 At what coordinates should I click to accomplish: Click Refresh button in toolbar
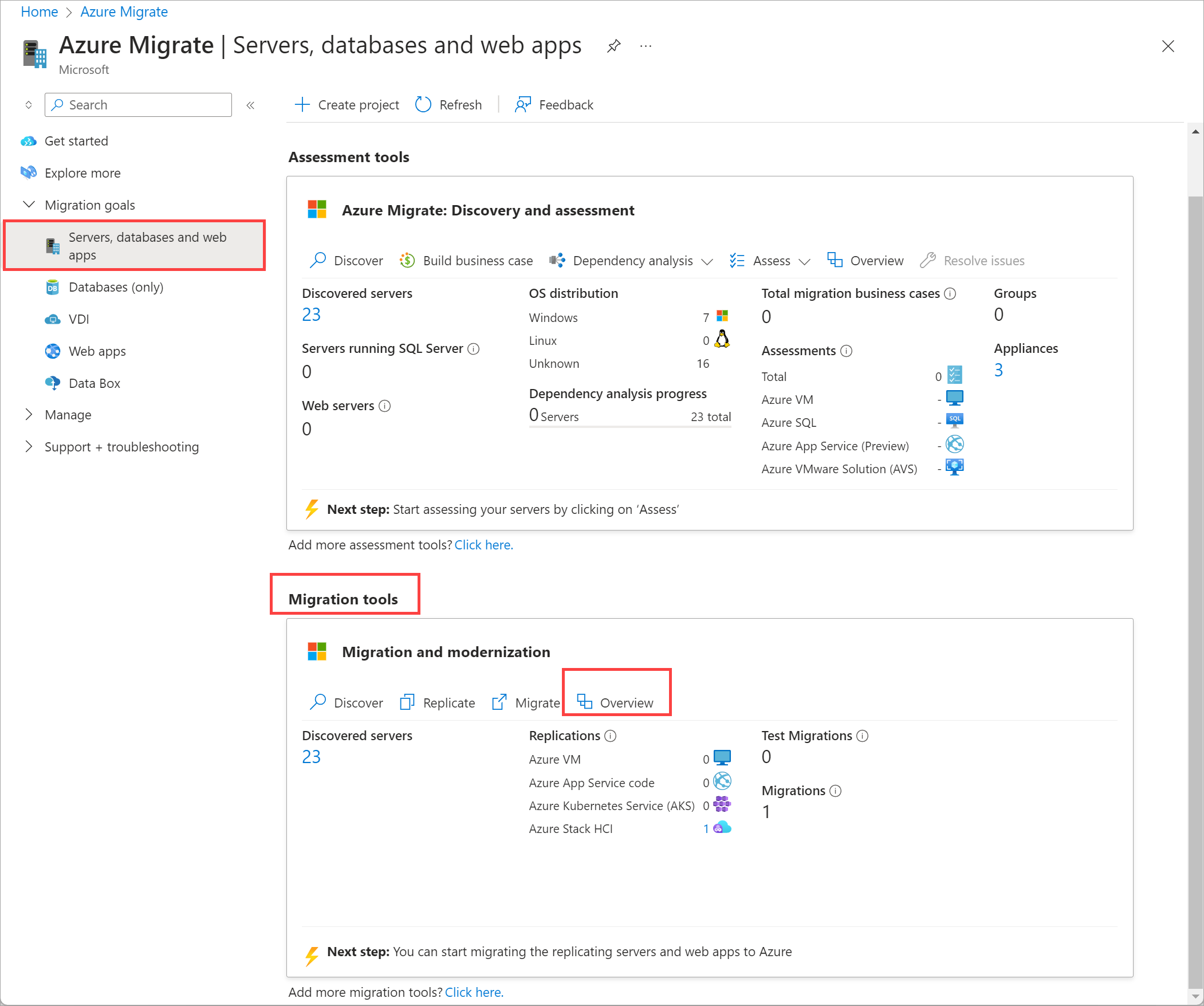tap(448, 104)
